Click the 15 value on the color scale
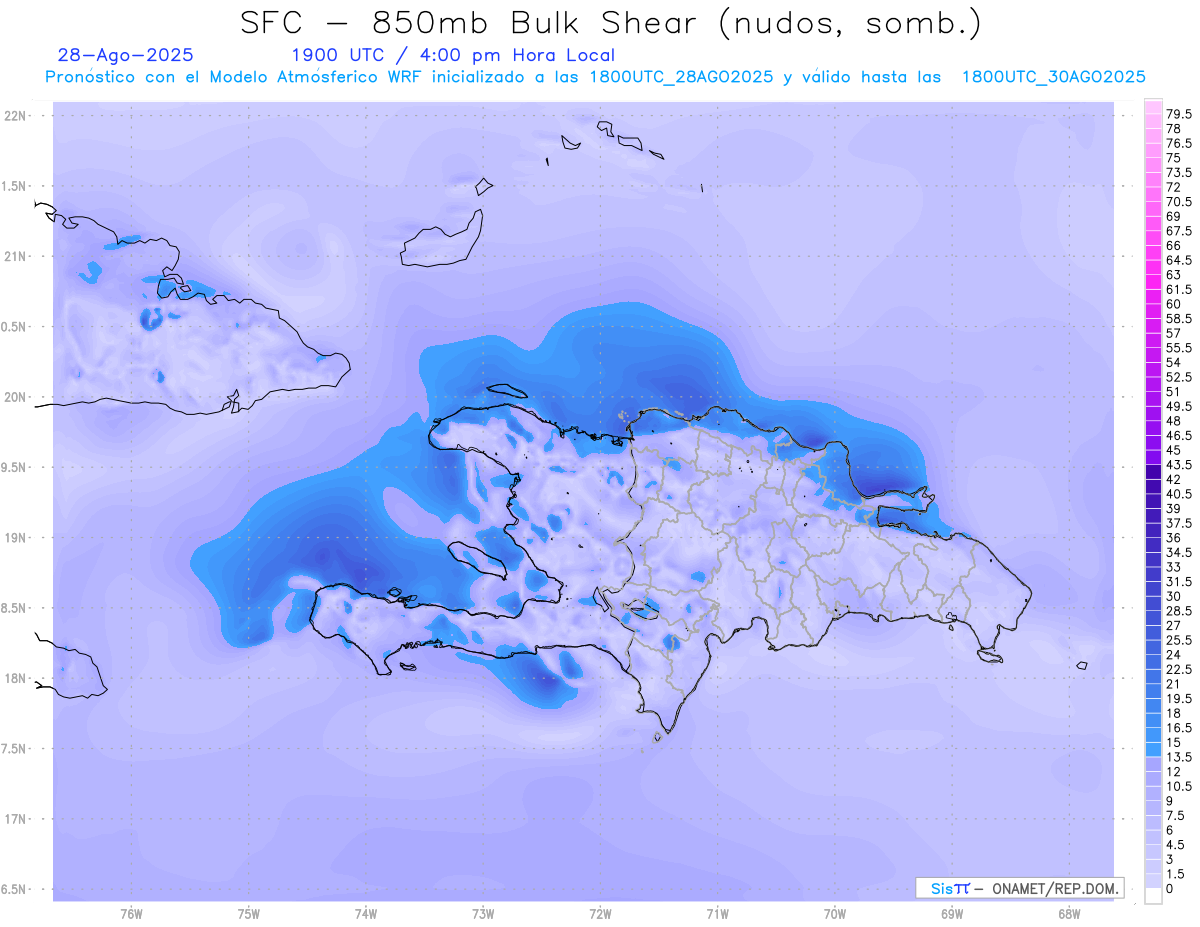Image resolution: width=1200 pixels, height=927 pixels. click(x=1174, y=742)
